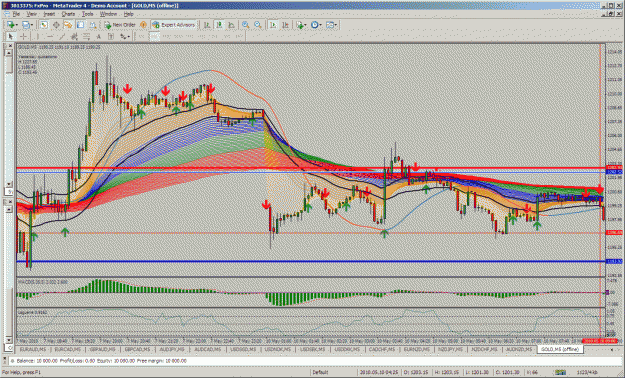Viewport: 625px width, 378px height.
Task: Switch to line chart display
Action: tap(231, 25)
